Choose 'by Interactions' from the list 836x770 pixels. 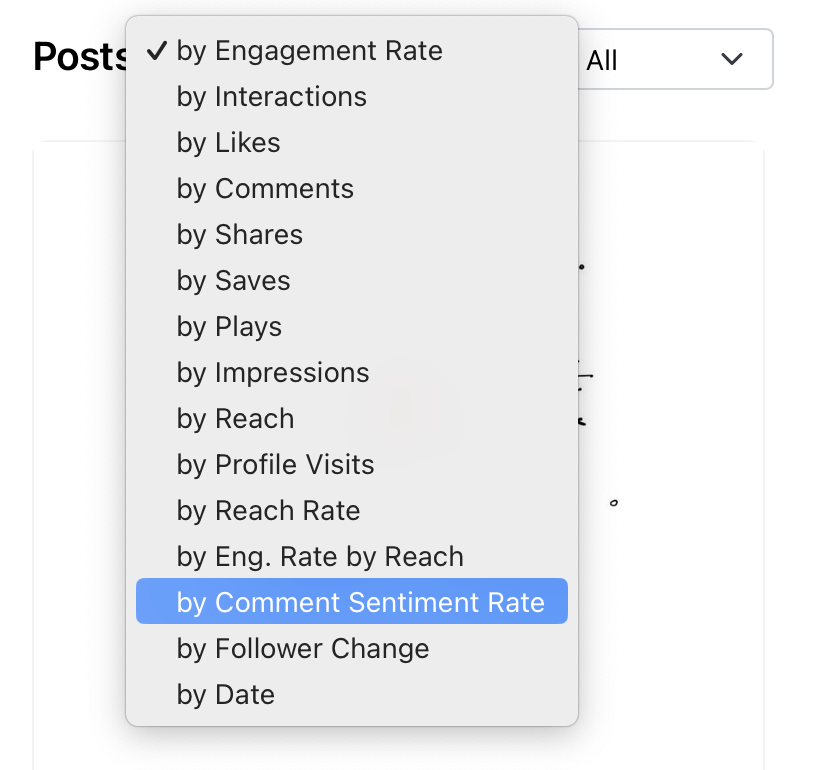(x=271, y=97)
